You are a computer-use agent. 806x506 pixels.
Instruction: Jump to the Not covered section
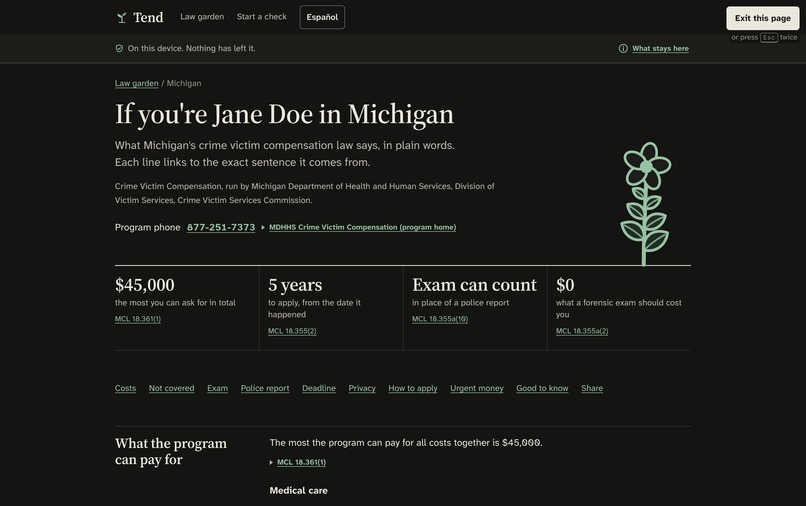(x=172, y=388)
